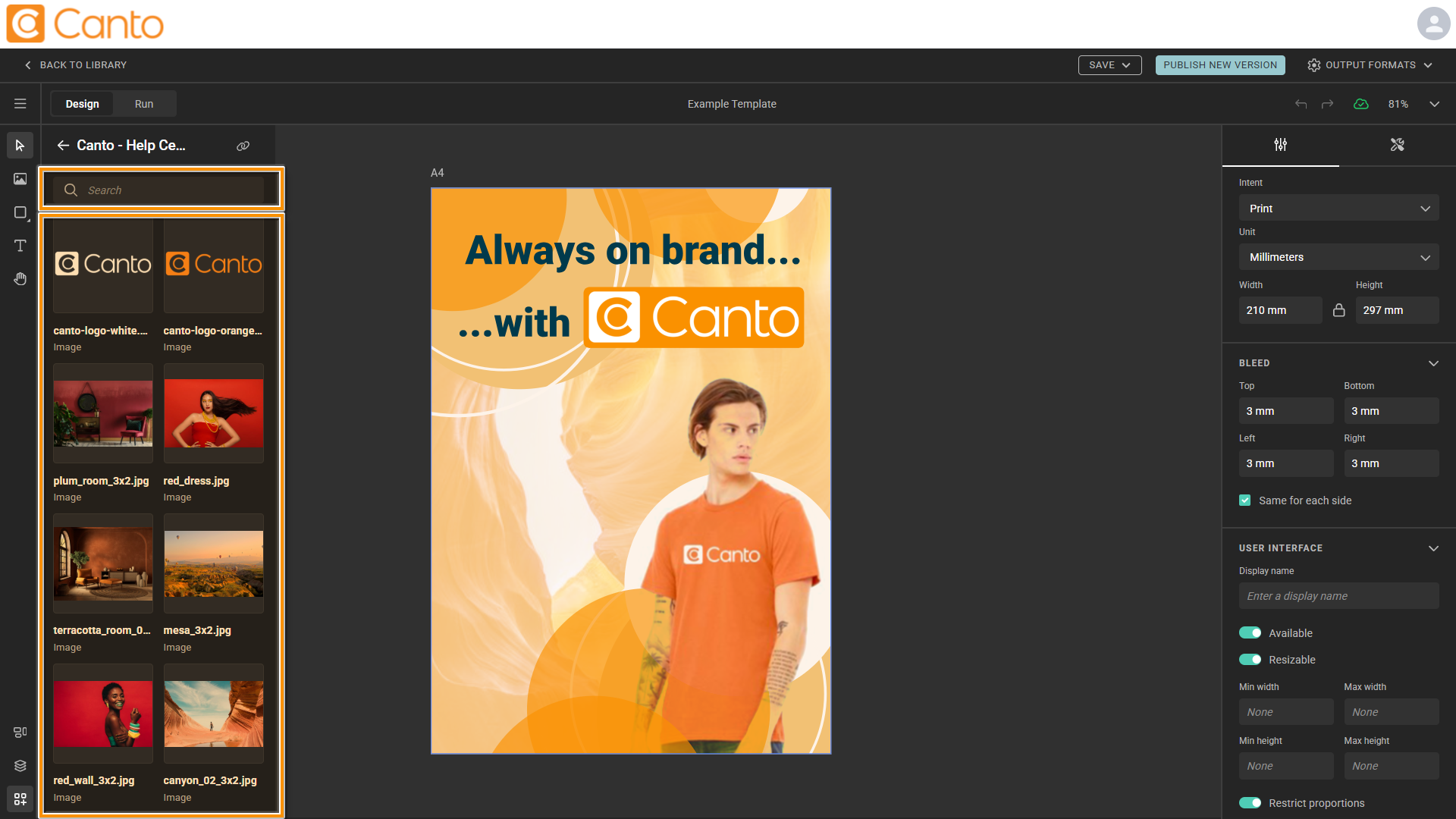
Task: Edit the Height 297 mm field
Action: [1397, 310]
